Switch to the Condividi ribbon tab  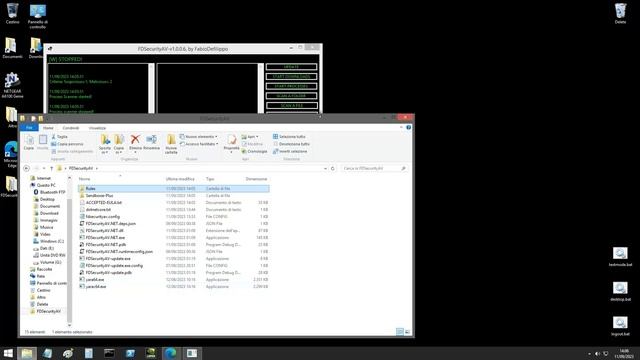[71, 128]
